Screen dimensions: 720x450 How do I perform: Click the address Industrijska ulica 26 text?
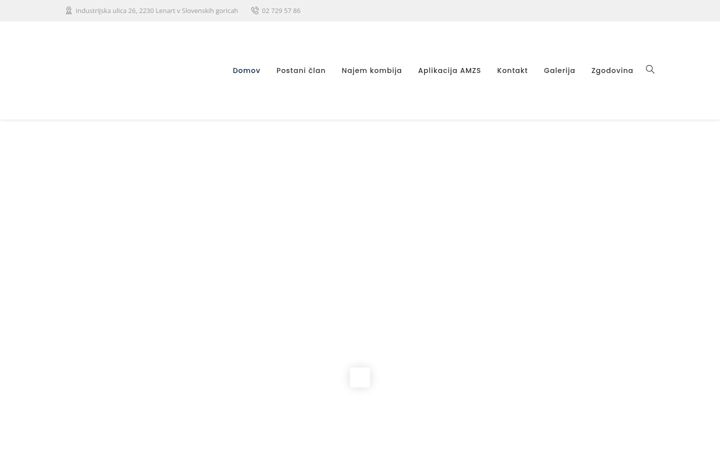tap(157, 11)
